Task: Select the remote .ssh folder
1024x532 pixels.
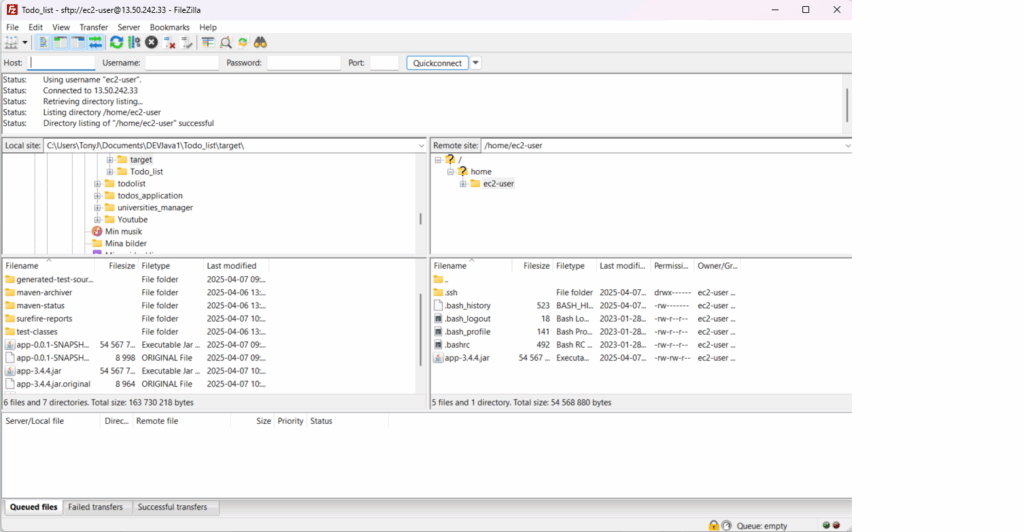Action: tap(451, 292)
